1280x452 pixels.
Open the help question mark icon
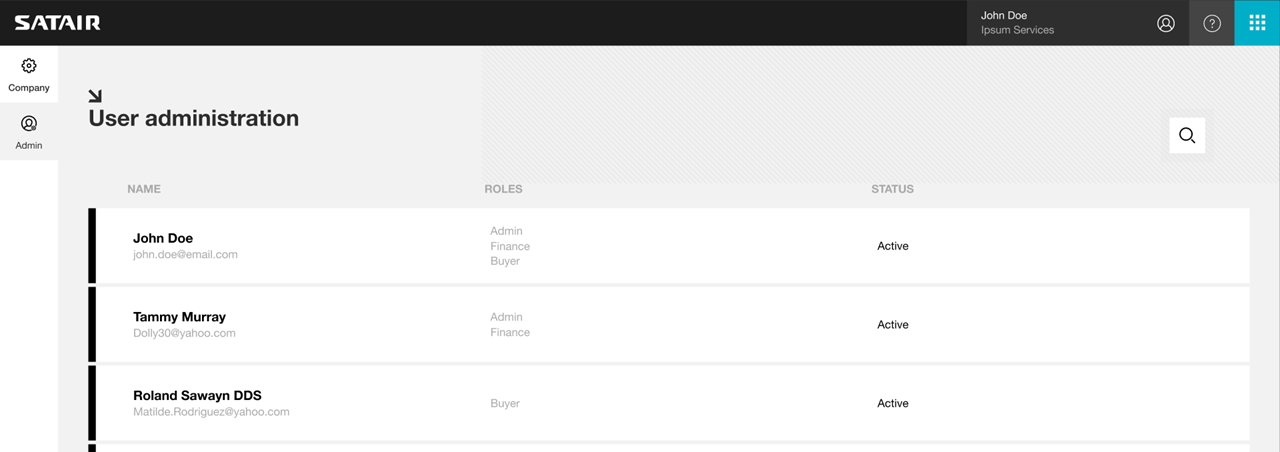[1212, 23]
